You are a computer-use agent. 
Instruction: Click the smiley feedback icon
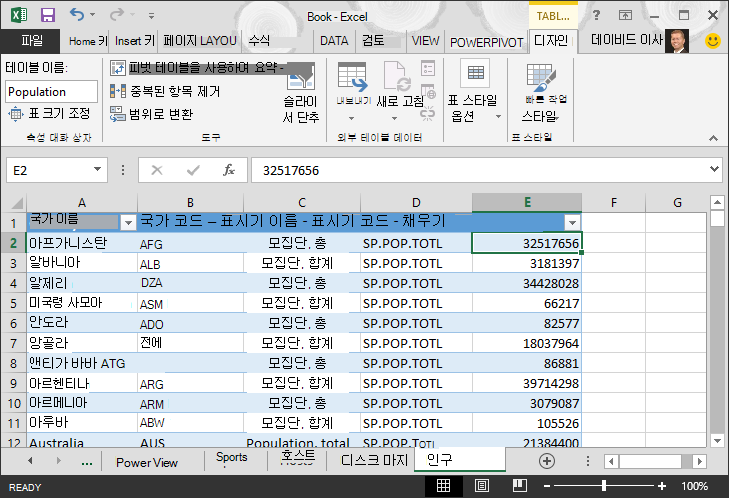click(713, 41)
